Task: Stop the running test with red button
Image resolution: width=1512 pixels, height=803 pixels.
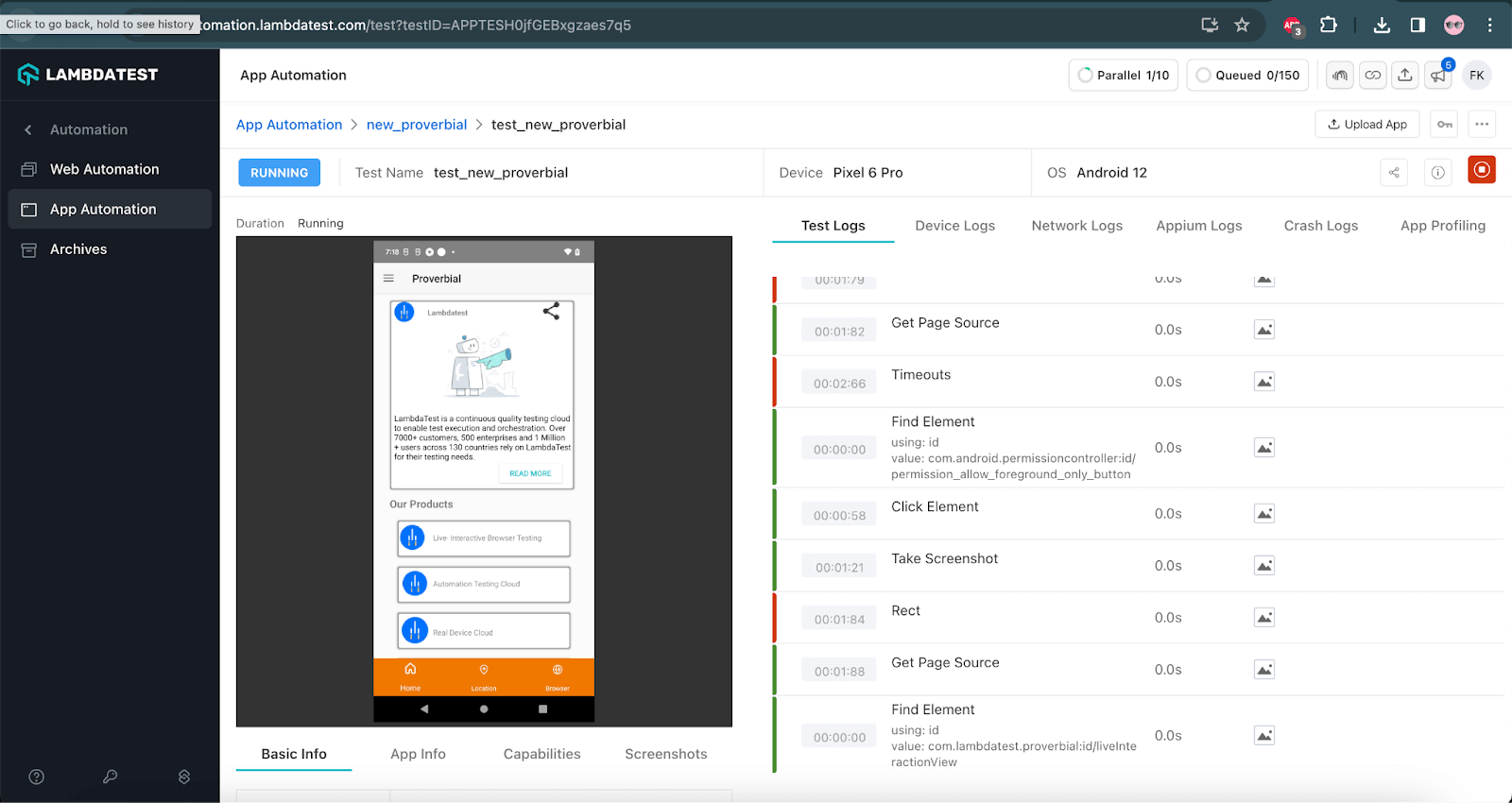Action: point(1482,170)
